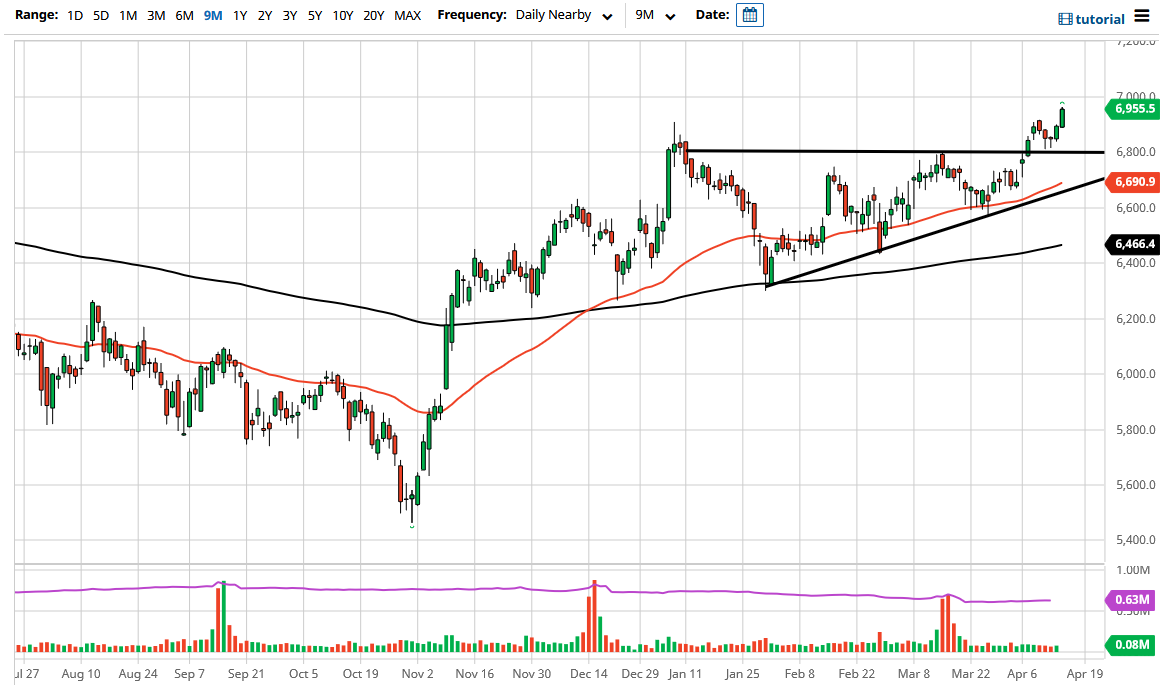Click the red 6,690.9 price badge
The image size is (1165, 687).
click(x=1133, y=182)
